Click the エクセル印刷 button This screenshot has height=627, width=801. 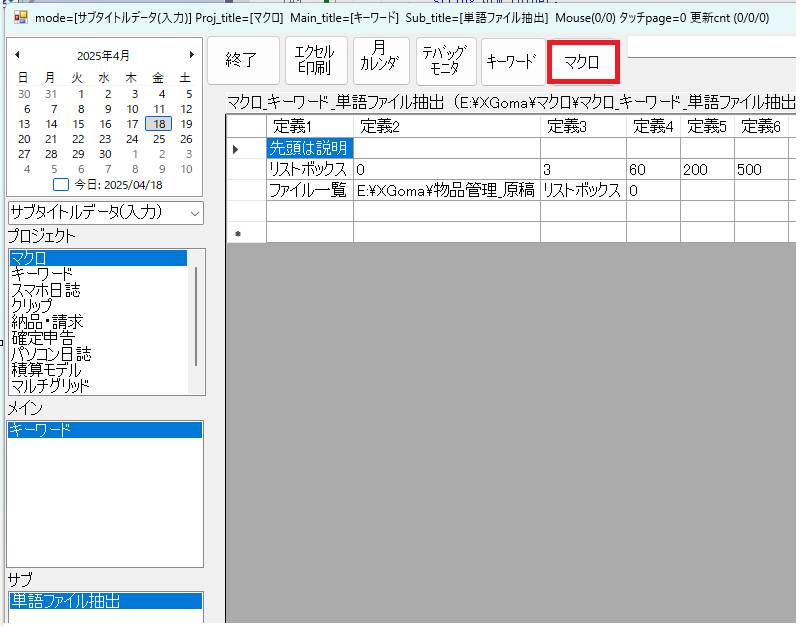(315, 60)
